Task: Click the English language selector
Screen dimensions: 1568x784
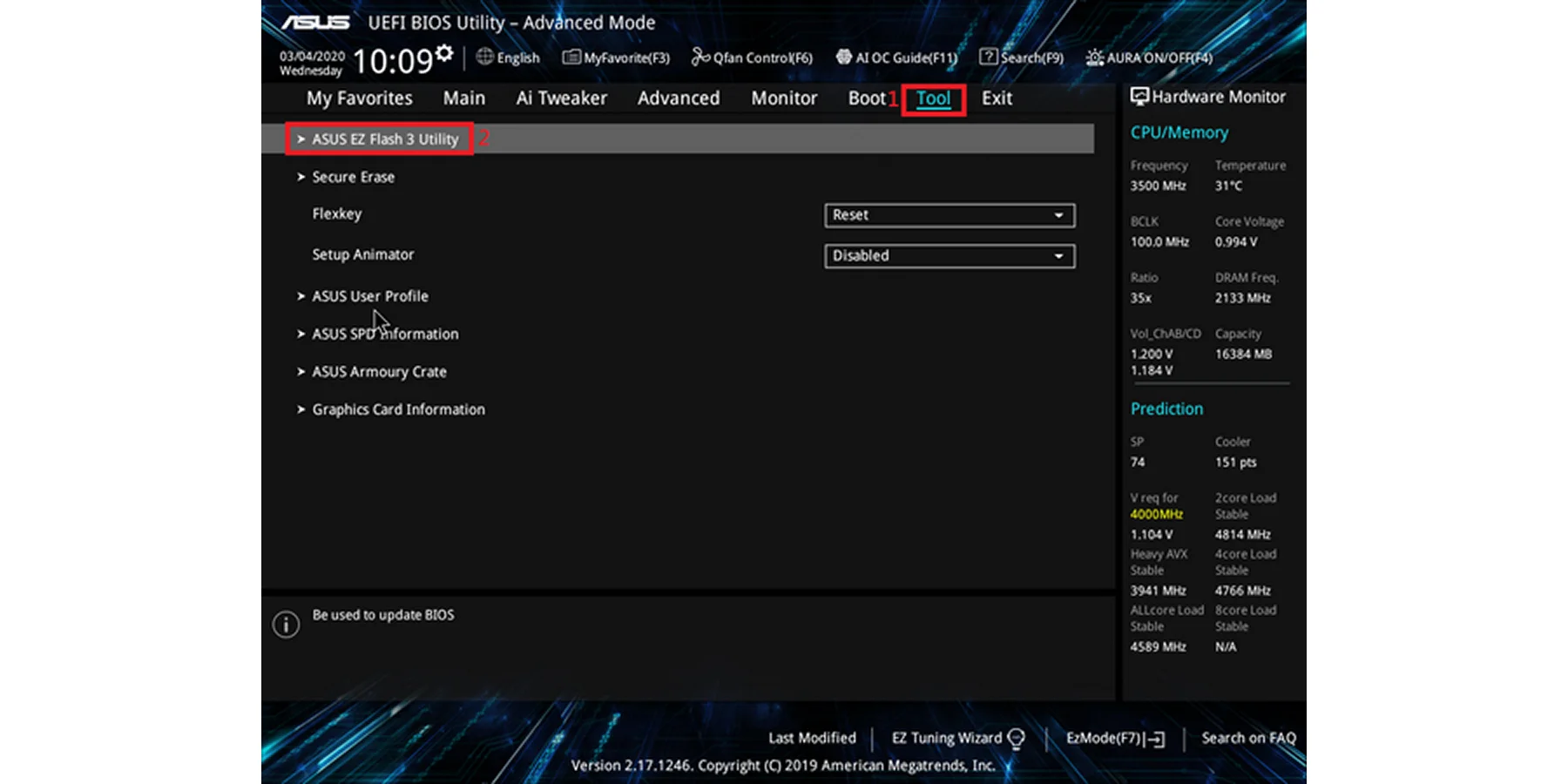Action: [x=508, y=57]
